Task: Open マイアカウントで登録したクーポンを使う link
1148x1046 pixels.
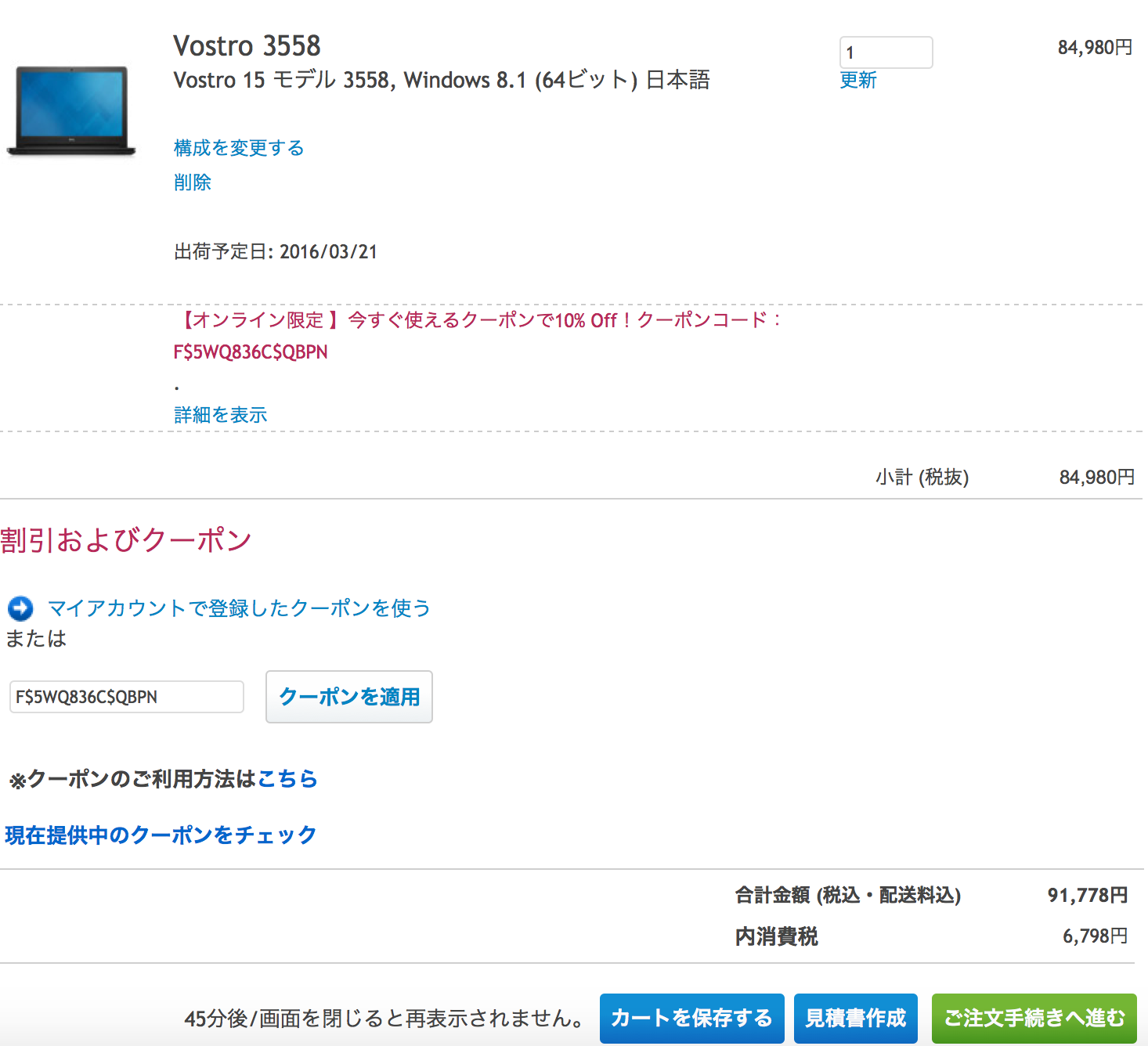Action: click(x=240, y=608)
